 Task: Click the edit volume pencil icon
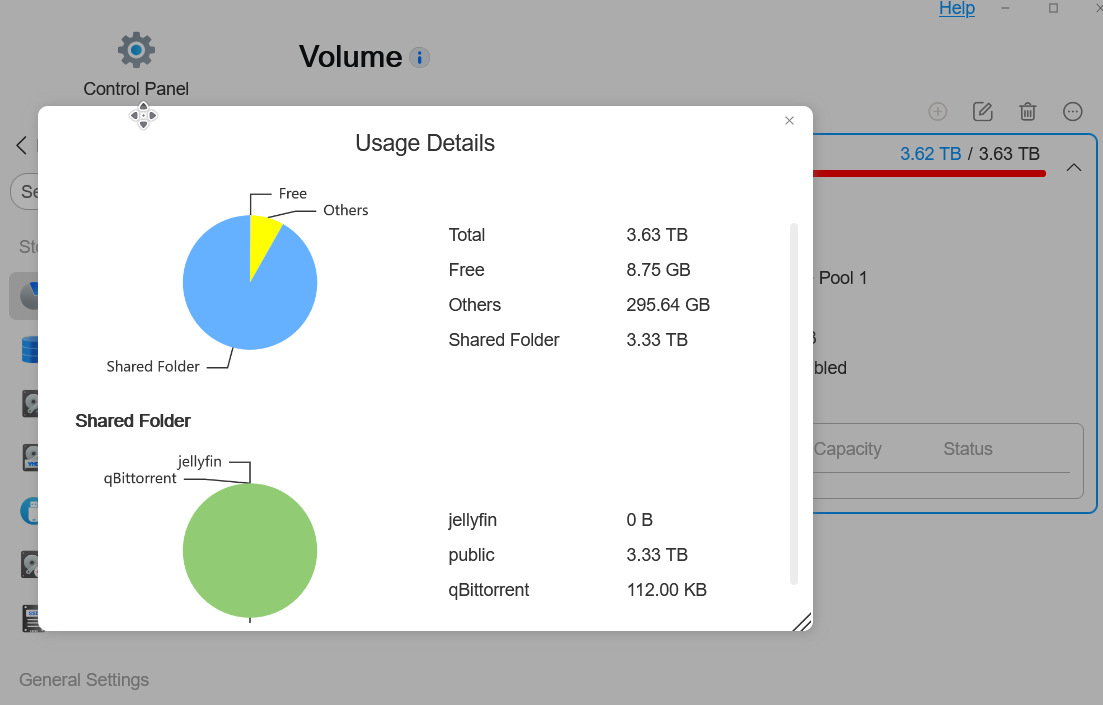[983, 111]
